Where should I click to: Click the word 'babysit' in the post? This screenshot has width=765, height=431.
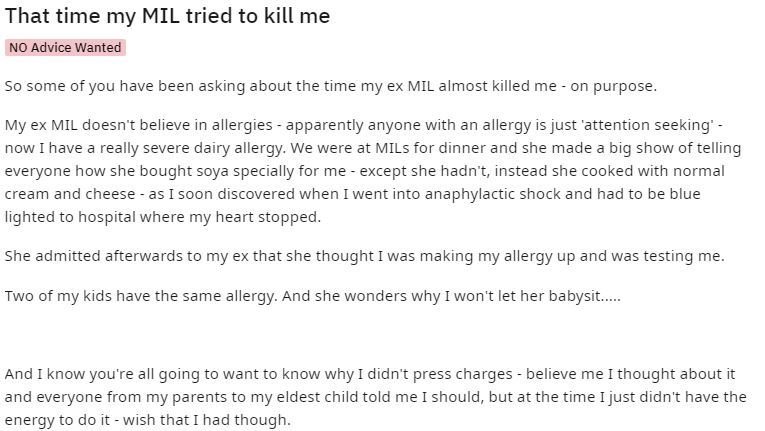[574, 296]
